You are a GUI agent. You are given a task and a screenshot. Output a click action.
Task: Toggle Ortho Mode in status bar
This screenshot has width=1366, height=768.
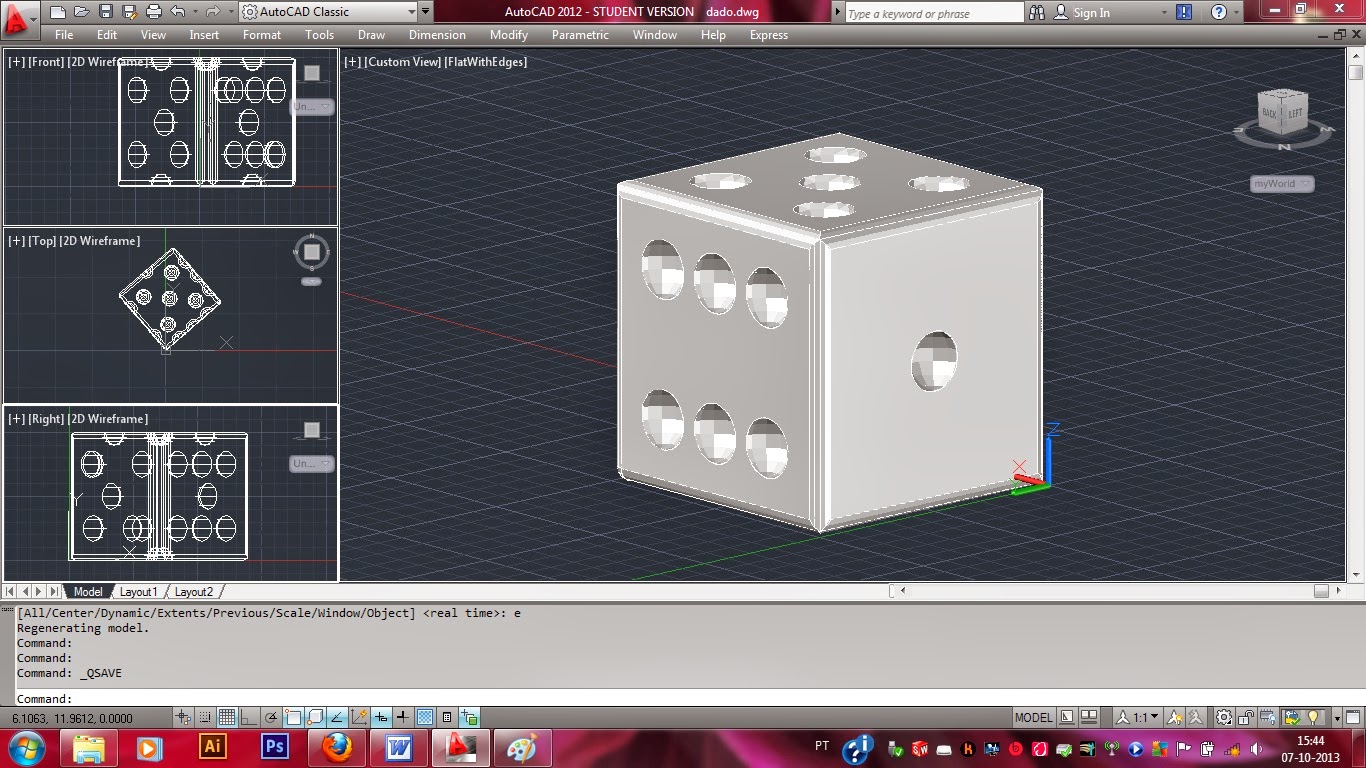point(249,717)
